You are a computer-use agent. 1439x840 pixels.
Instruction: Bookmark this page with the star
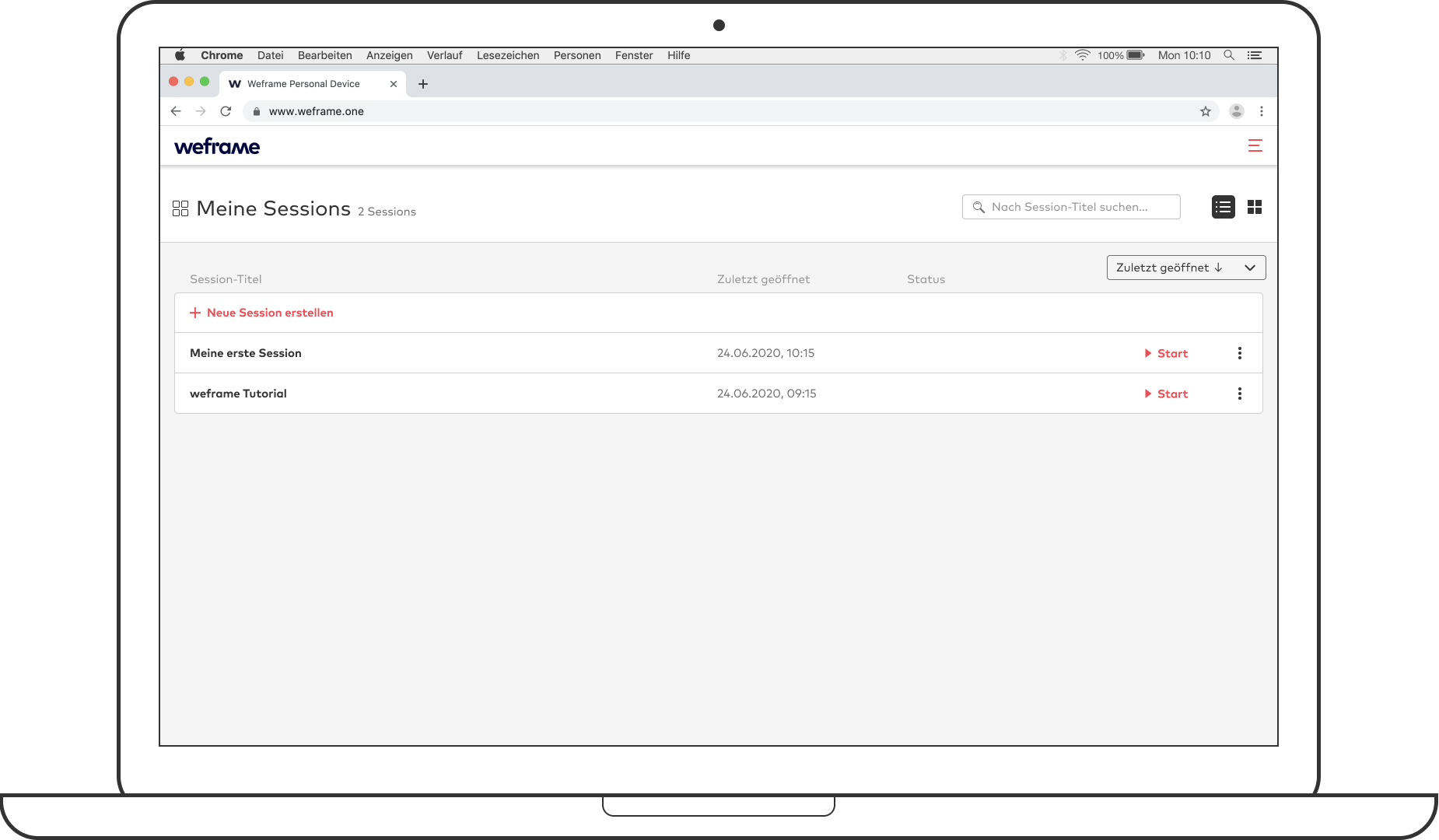pos(1206,111)
